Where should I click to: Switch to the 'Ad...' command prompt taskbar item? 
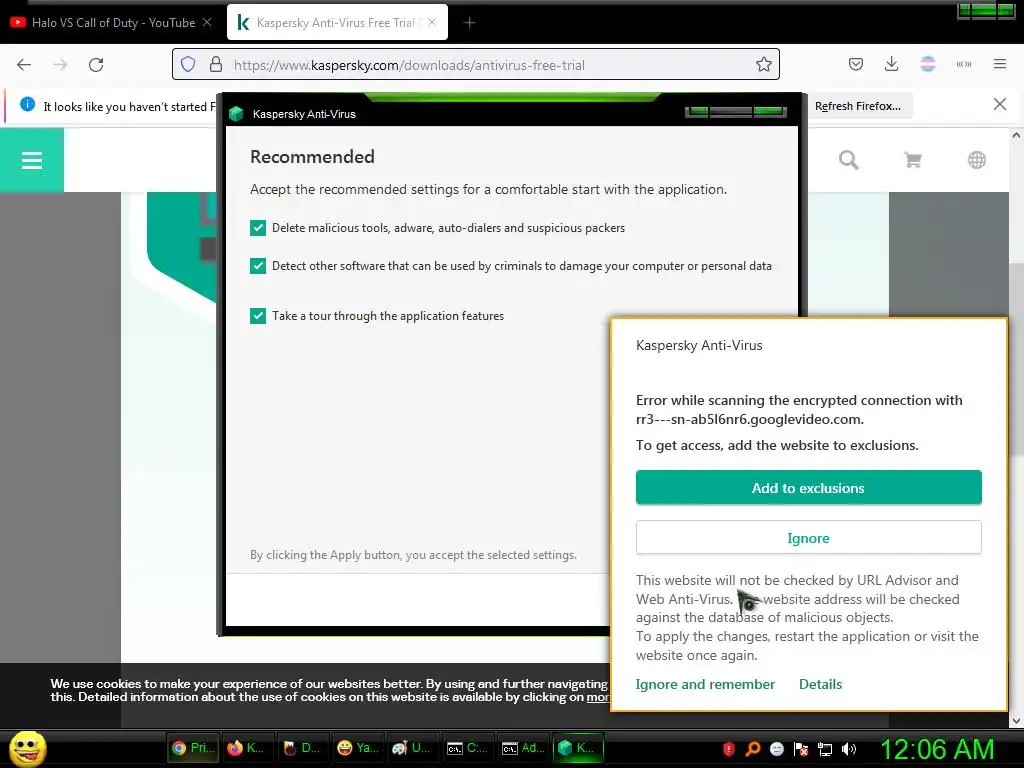pyautogui.click(x=523, y=748)
